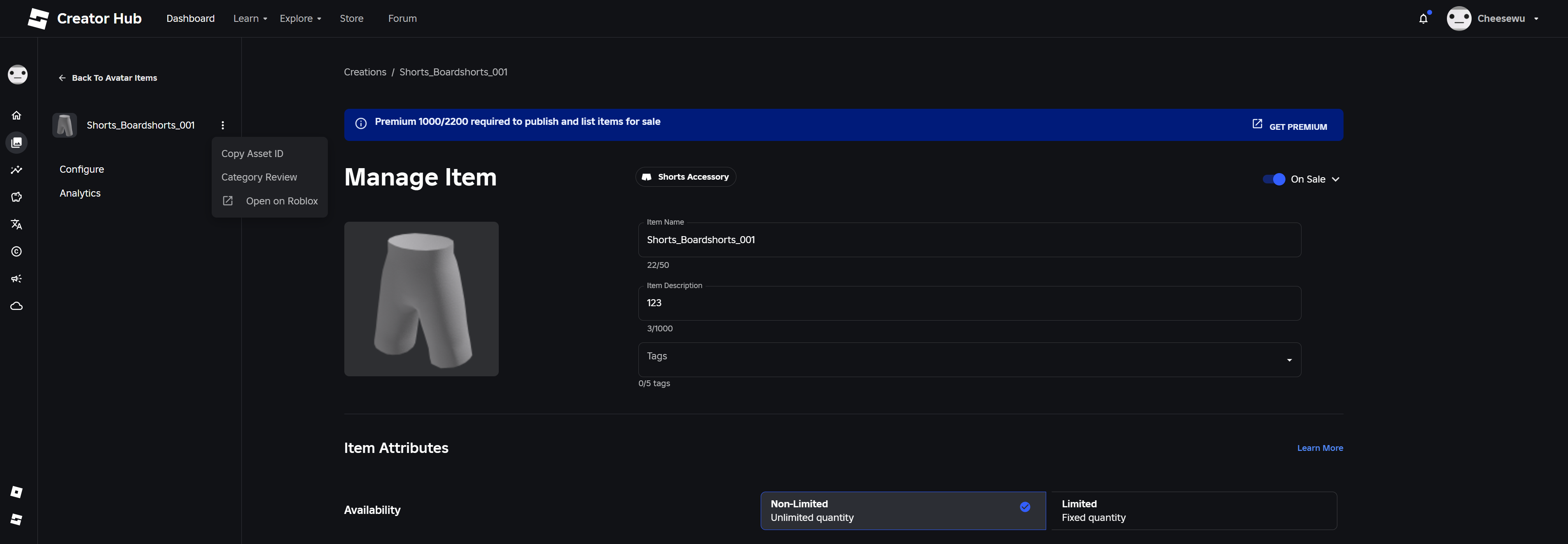
Task: Open the Learn dropdown in top navigation
Action: tap(250, 19)
